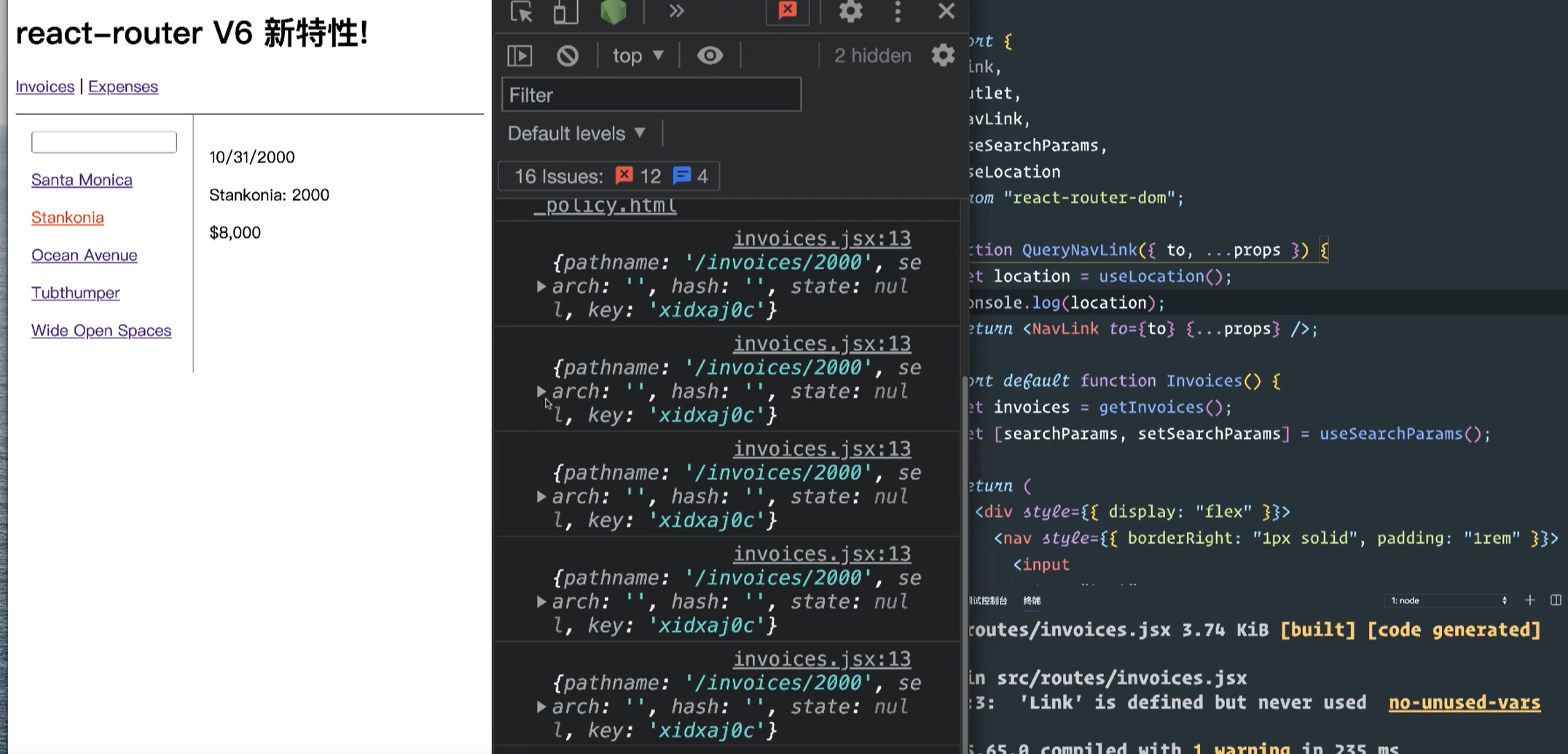Go to the Invoices nav link
1568x754 pixels.
[x=45, y=87]
